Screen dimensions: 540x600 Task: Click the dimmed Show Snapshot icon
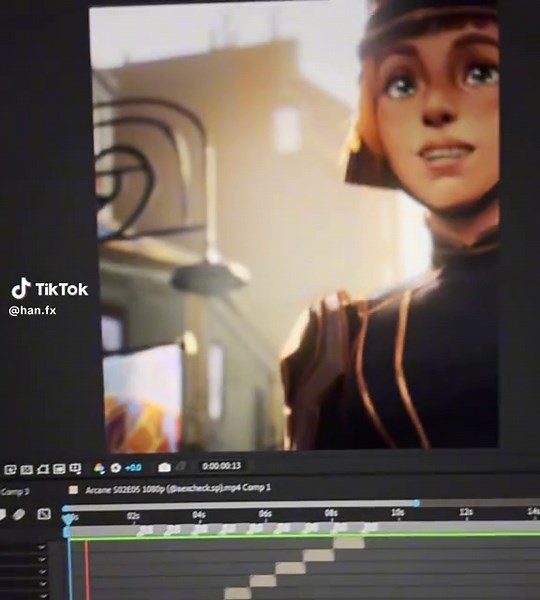[x=180, y=466]
